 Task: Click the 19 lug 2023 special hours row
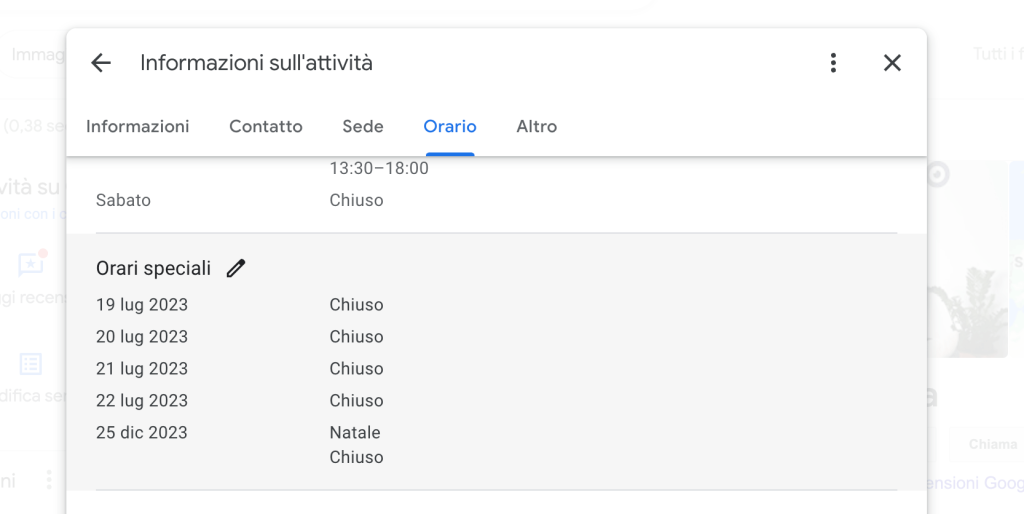click(496, 305)
